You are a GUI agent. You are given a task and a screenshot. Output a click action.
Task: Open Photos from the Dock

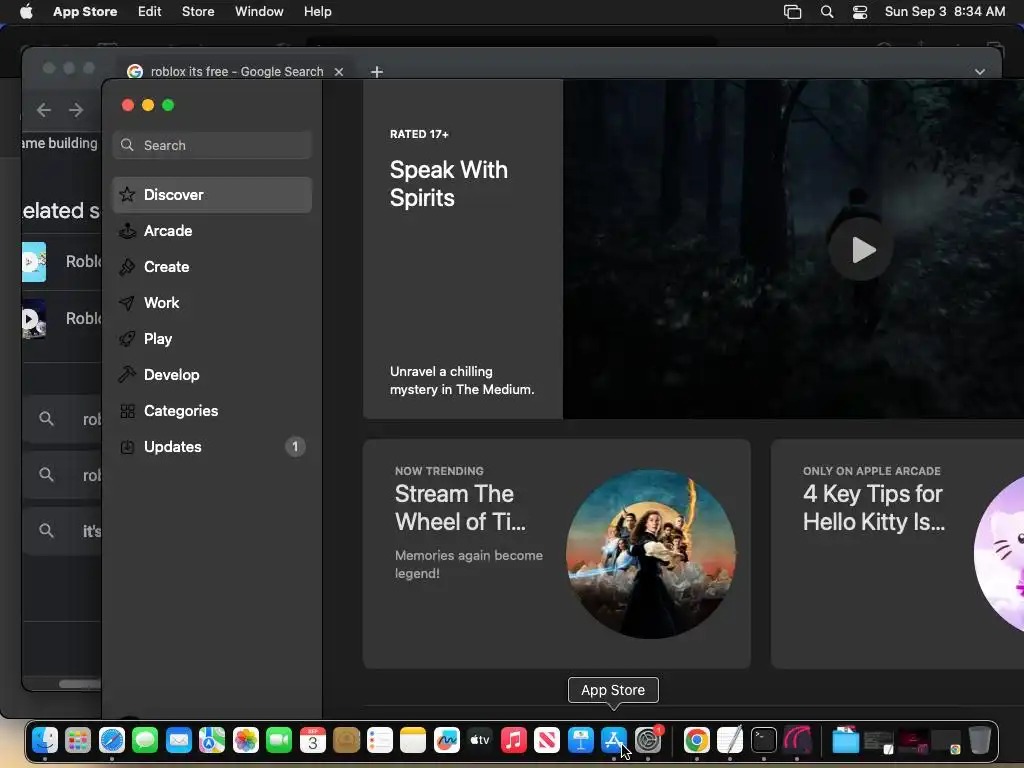[x=246, y=741]
